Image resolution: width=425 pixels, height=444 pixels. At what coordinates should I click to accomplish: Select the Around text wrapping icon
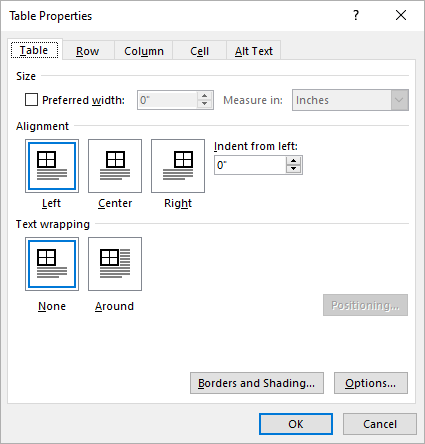115,264
